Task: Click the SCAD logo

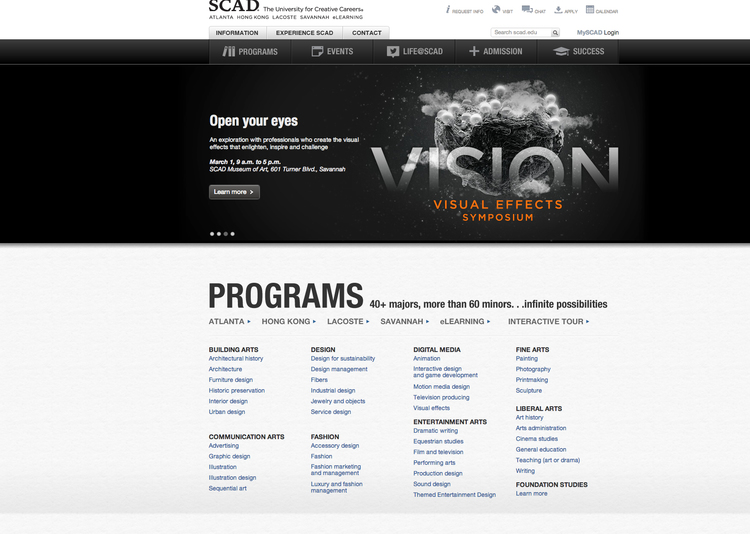Action: (x=234, y=6)
